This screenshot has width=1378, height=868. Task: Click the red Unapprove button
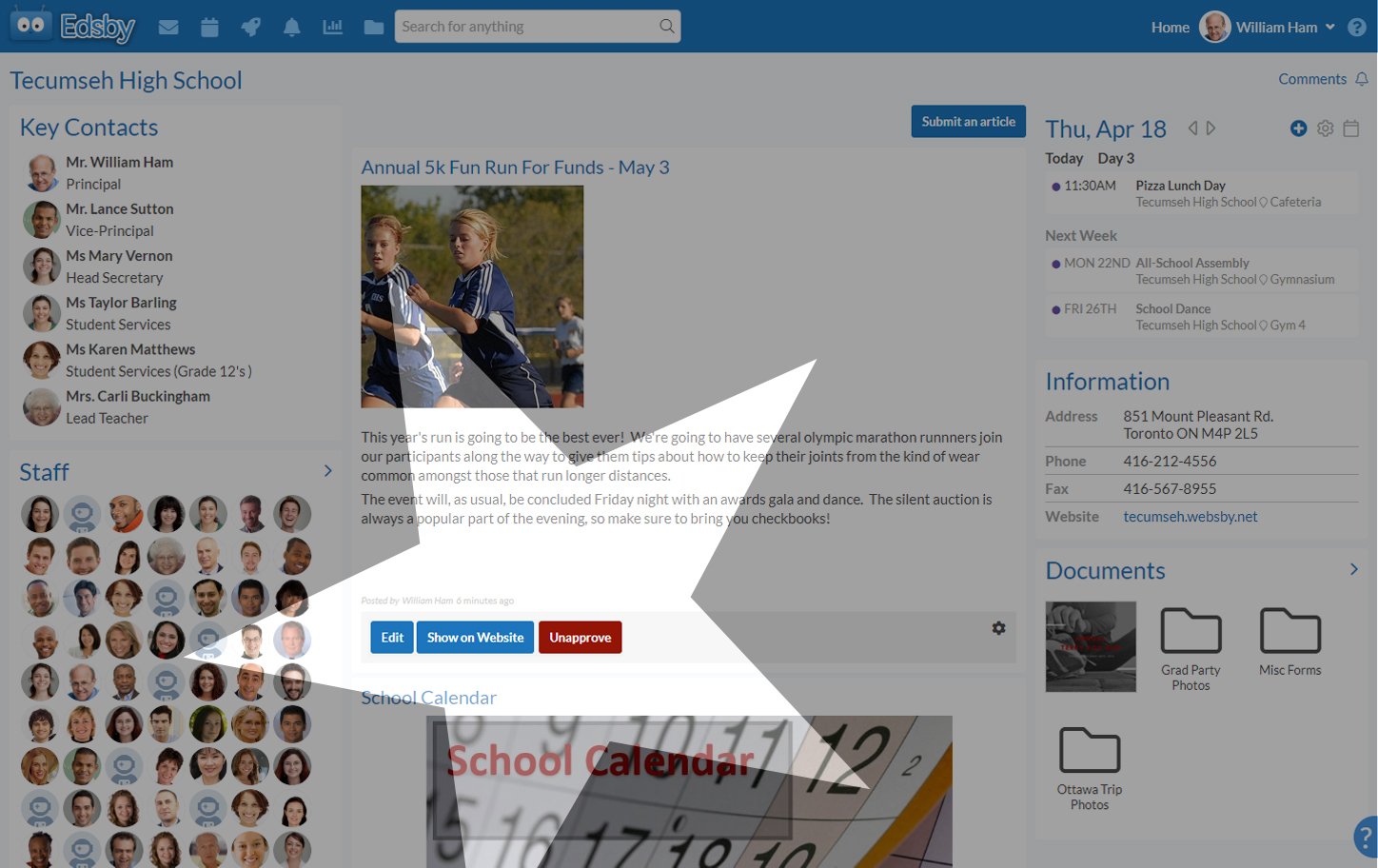click(x=580, y=638)
